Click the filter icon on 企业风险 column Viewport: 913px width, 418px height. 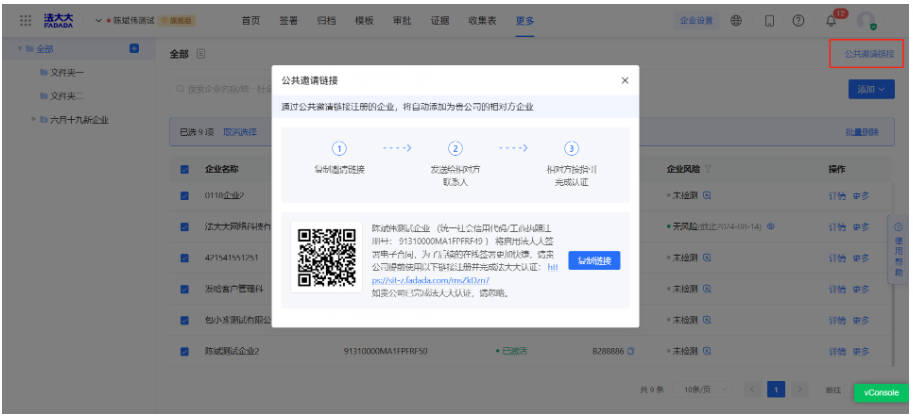708,169
